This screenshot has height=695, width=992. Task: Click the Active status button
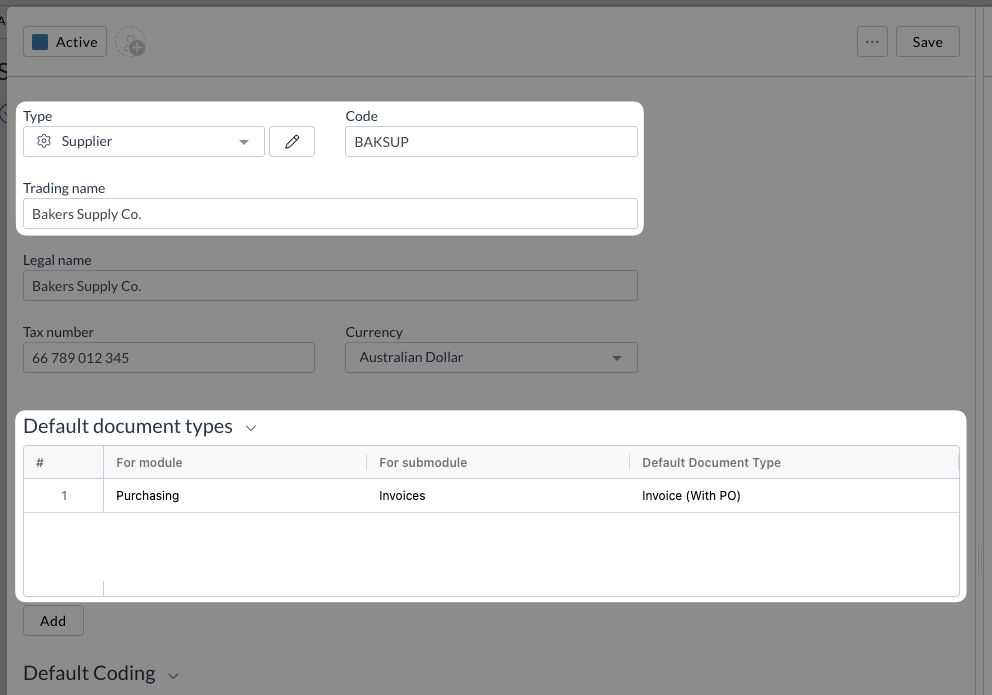(65, 42)
